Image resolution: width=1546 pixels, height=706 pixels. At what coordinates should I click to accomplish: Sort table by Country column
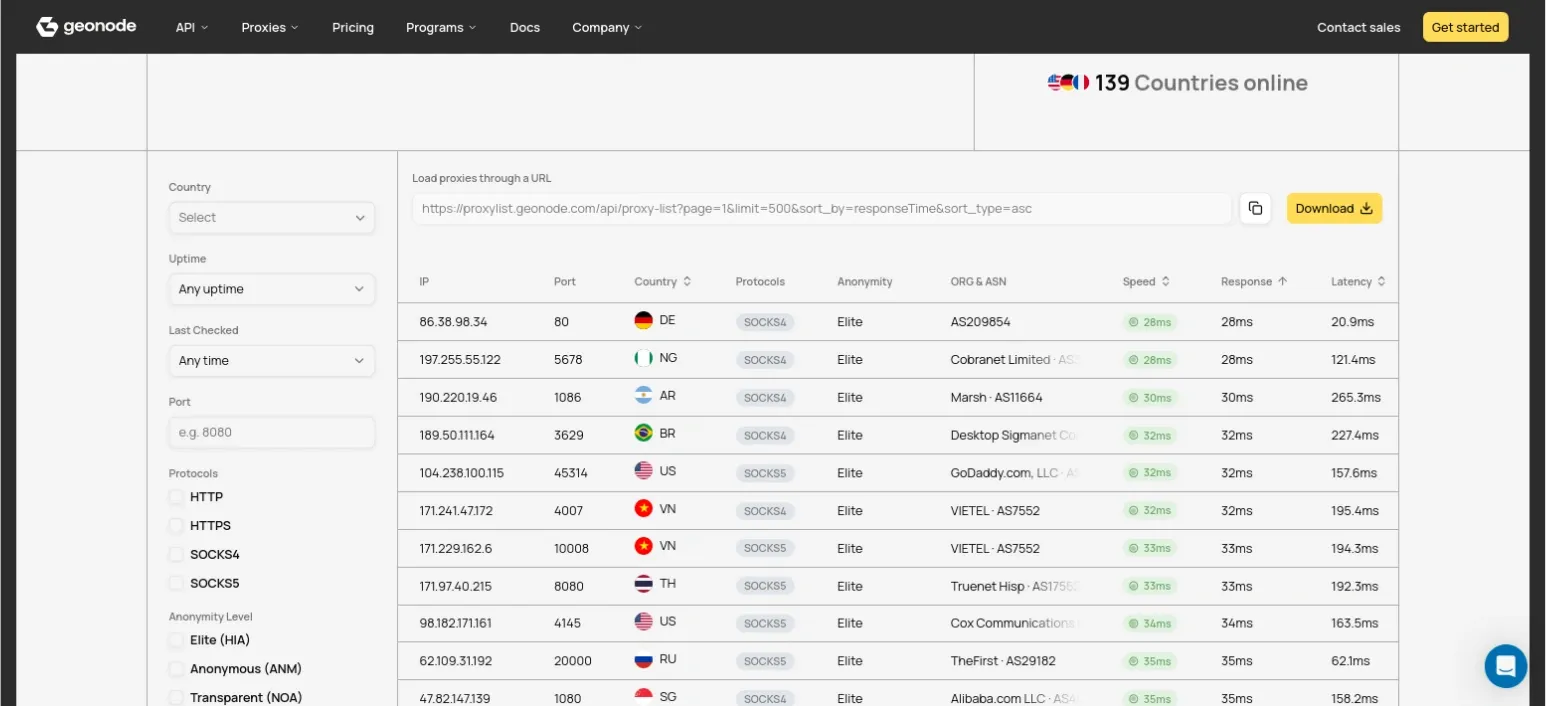pos(662,282)
